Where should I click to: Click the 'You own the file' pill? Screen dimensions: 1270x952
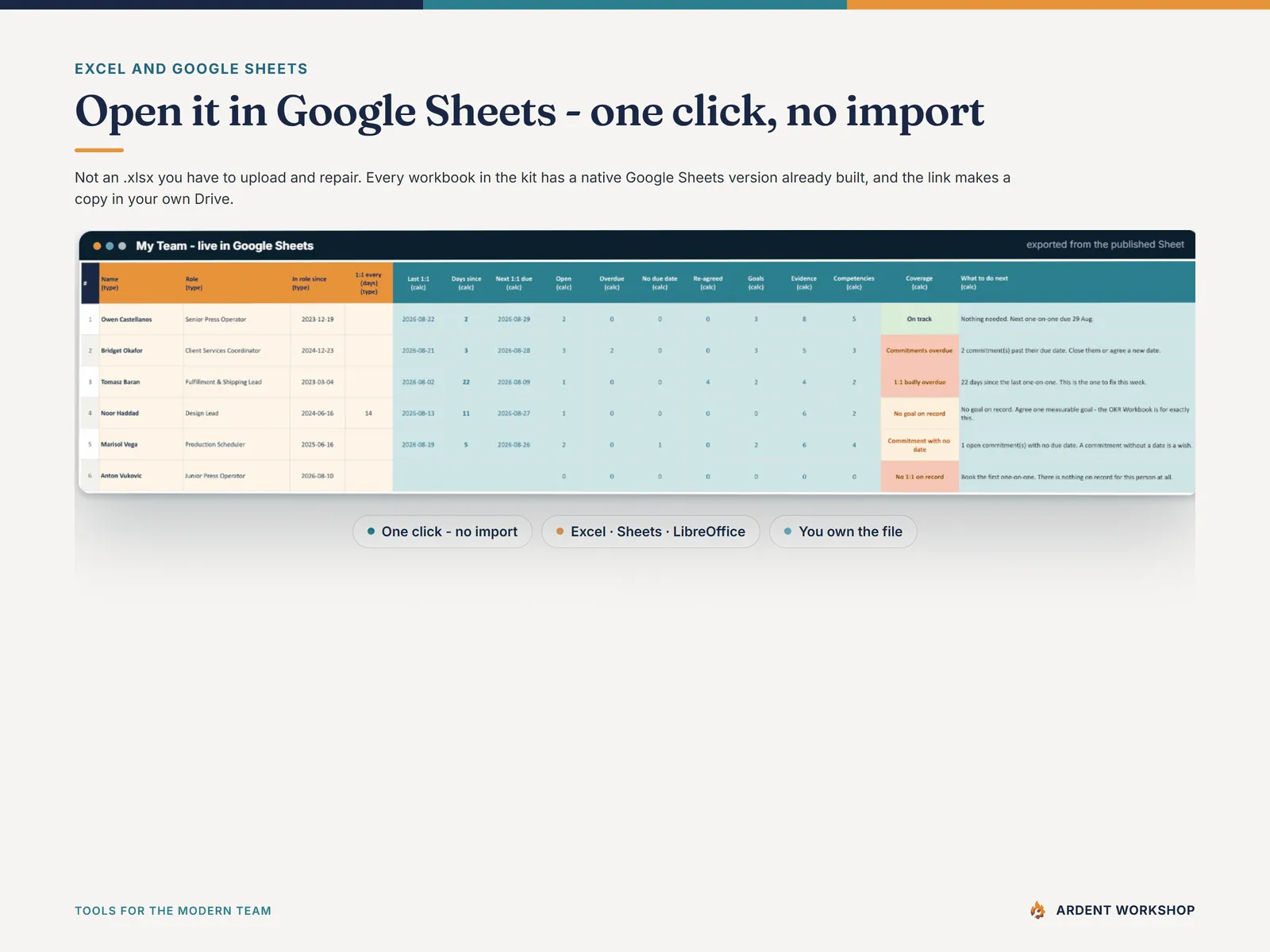coord(843,532)
